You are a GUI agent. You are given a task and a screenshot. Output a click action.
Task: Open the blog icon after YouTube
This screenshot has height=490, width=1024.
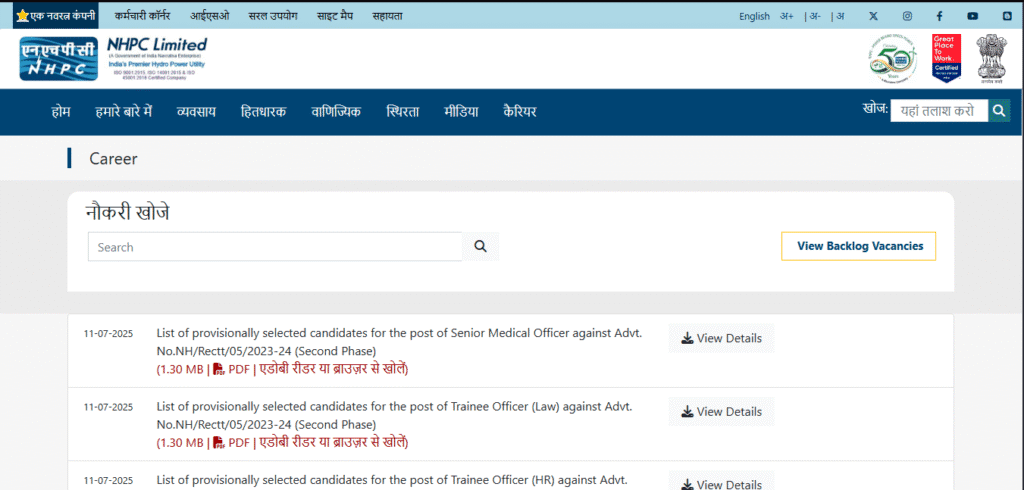[1008, 16]
